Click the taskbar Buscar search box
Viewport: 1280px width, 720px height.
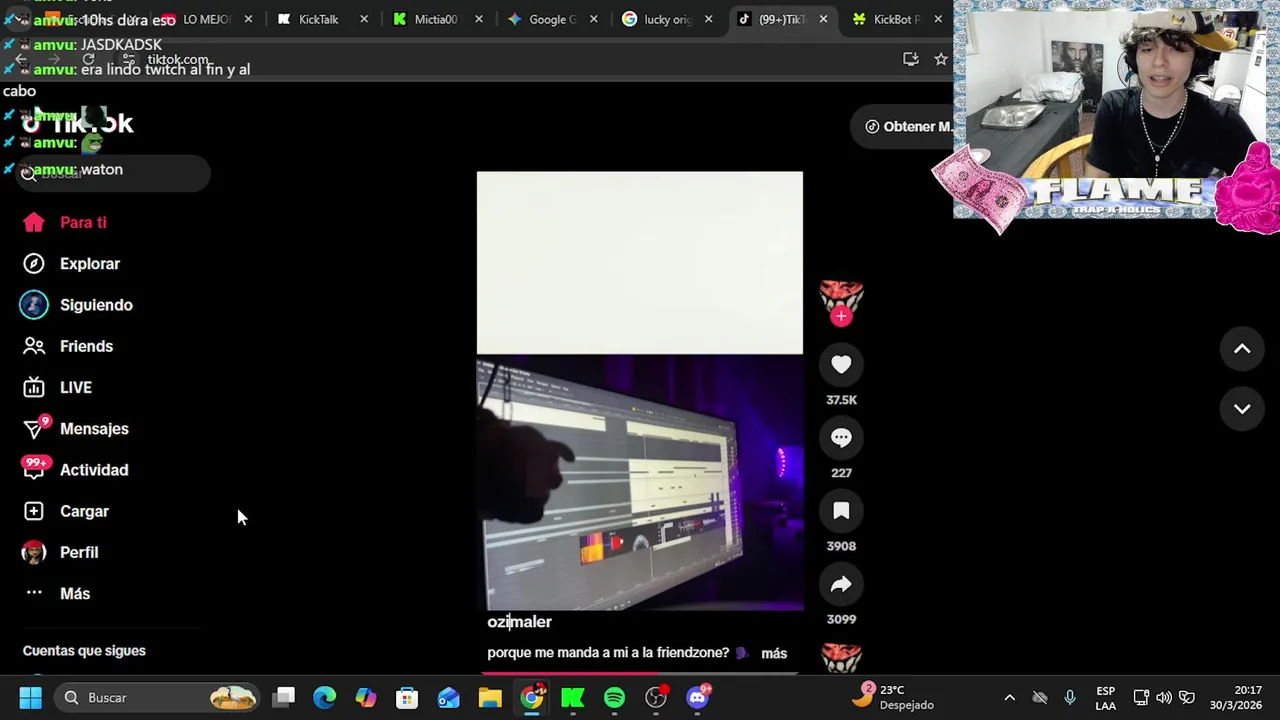[x=158, y=697]
